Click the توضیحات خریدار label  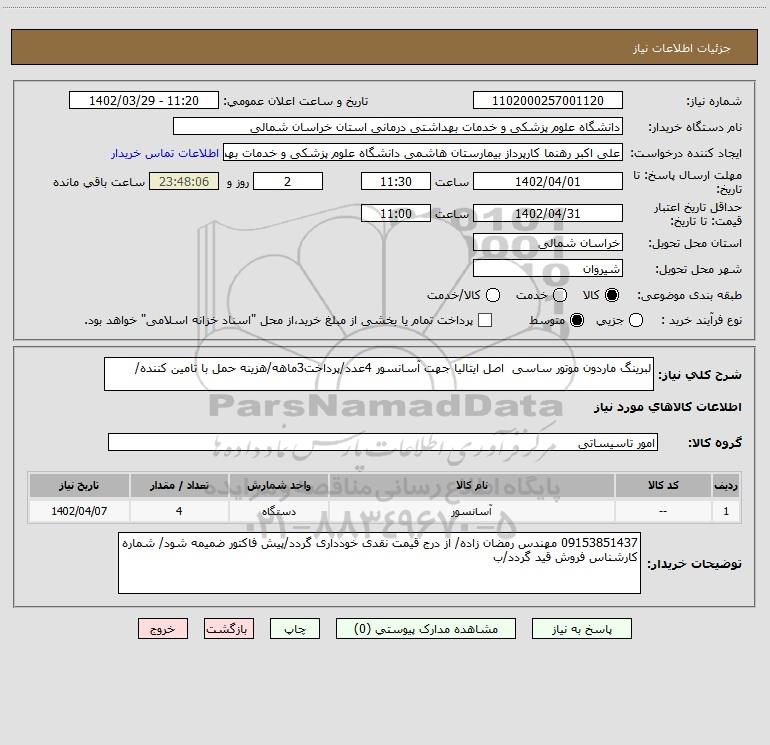pyautogui.click(x=694, y=564)
